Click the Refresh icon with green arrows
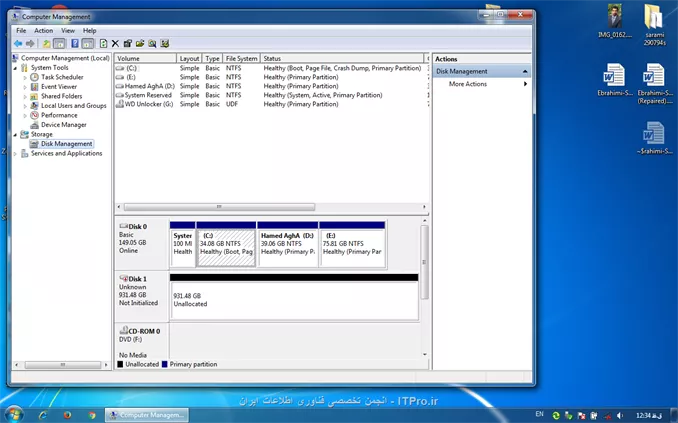This screenshot has width=678, height=423. (x=103, y=43)
